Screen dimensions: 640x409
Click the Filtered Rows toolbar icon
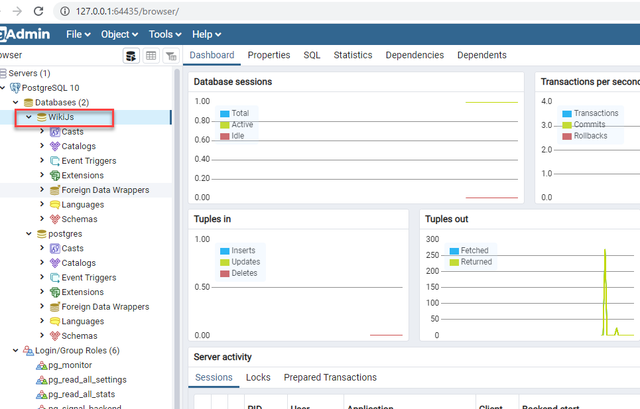171,56
